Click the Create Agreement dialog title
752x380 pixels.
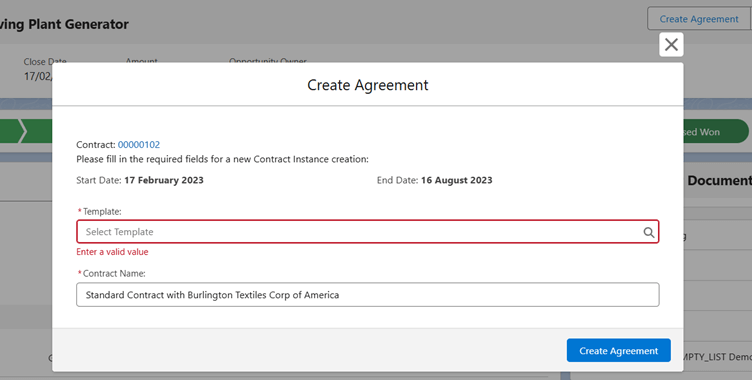(367, 85)
